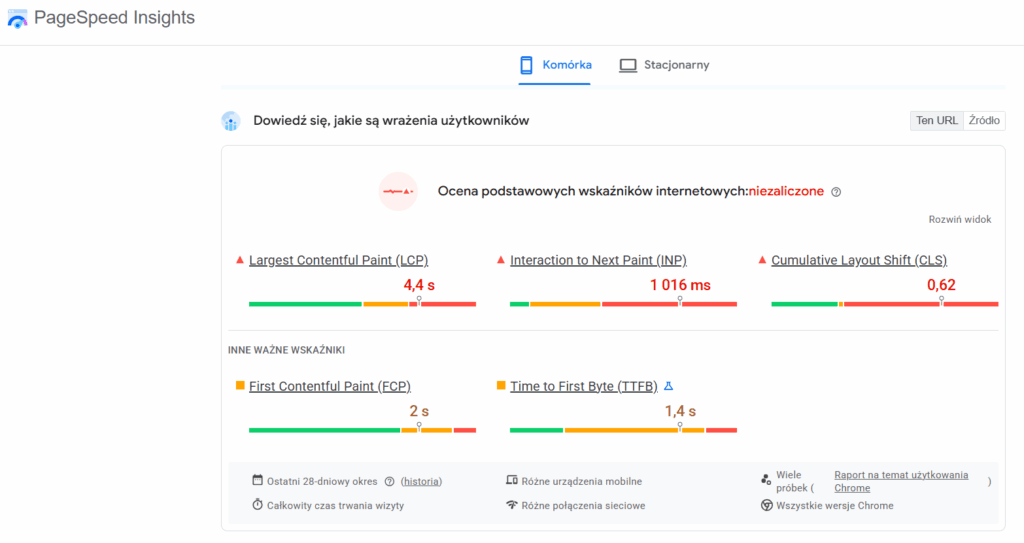Click the help icon next to niezaliczone

pos(836,192)
